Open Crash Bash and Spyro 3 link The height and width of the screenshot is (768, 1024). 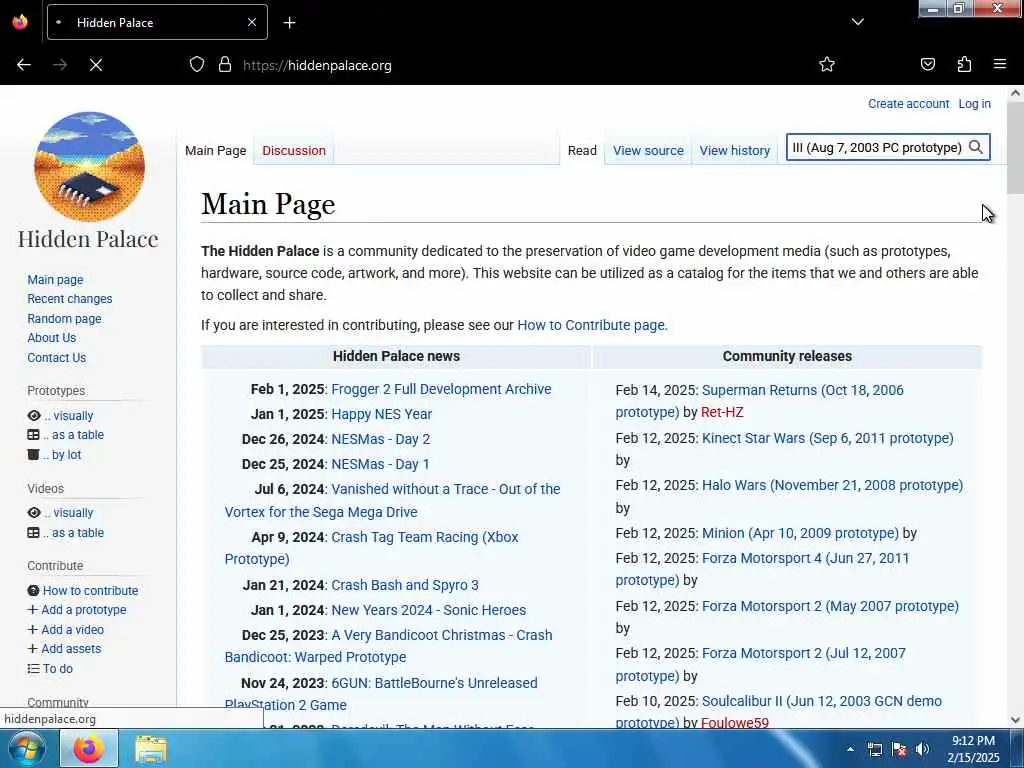(405, 585)
